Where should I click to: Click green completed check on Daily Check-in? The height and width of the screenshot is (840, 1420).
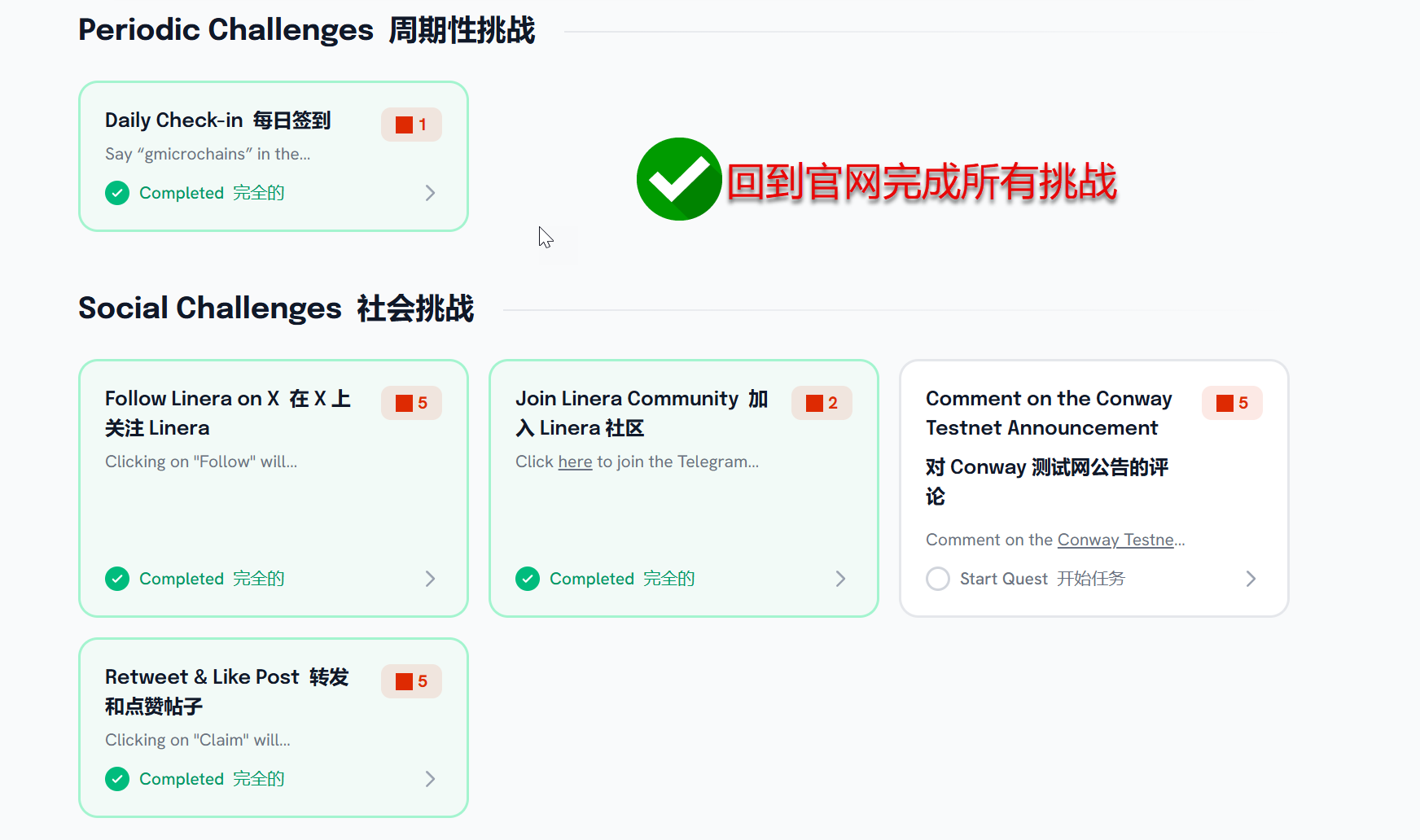(117, 193)
